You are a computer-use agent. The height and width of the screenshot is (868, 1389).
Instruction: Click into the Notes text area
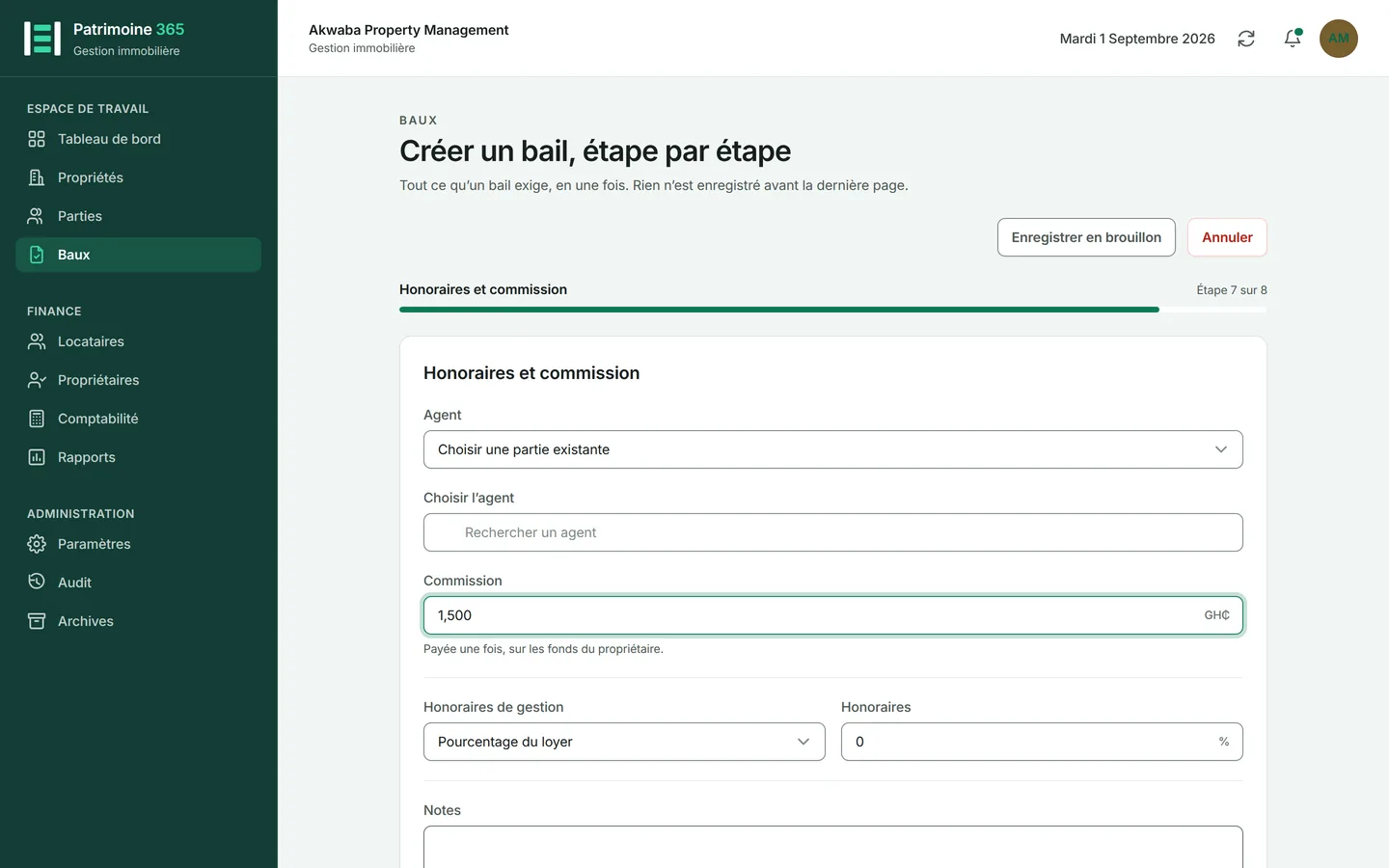click(833, 847)
